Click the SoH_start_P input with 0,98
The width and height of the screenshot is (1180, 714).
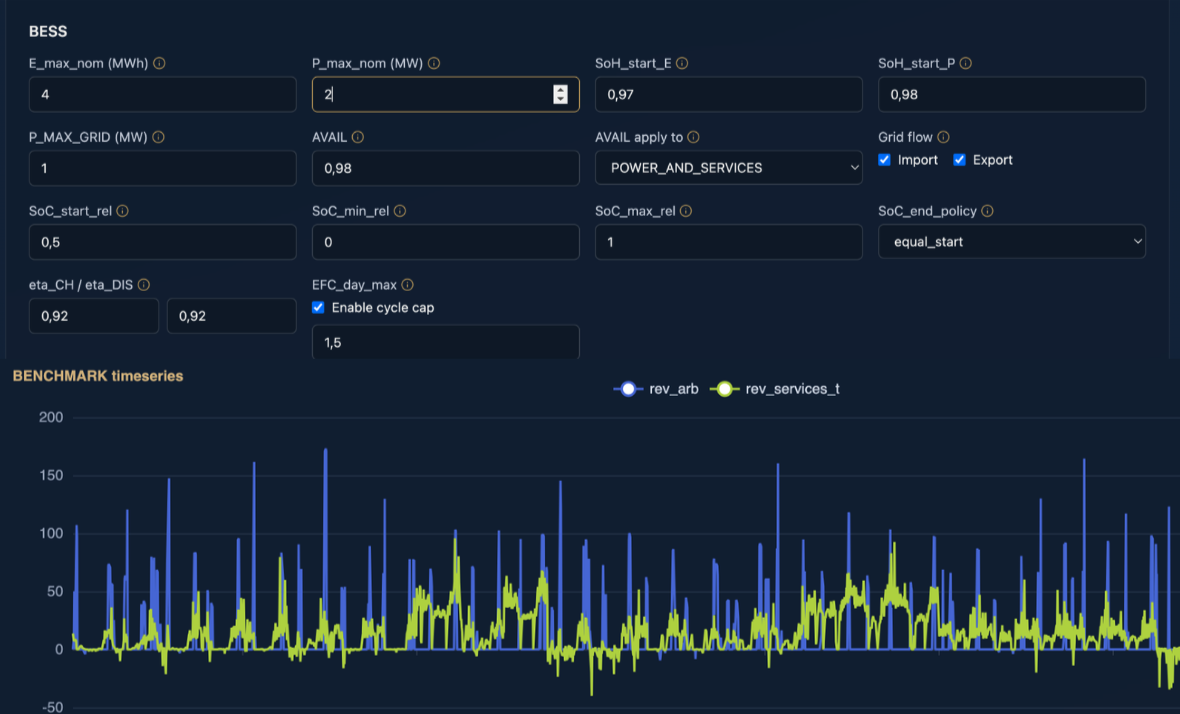1011,94
